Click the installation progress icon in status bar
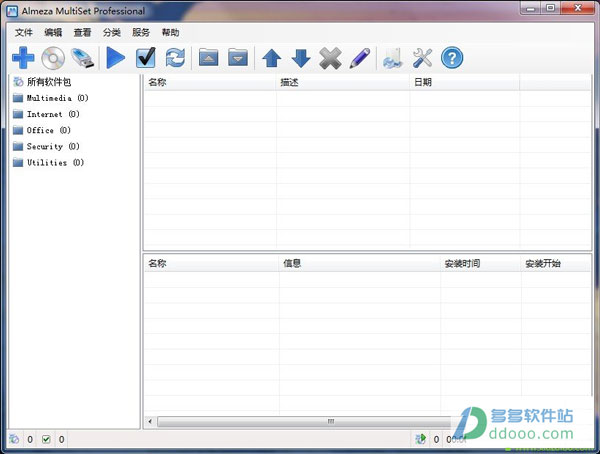 (421, 439)
